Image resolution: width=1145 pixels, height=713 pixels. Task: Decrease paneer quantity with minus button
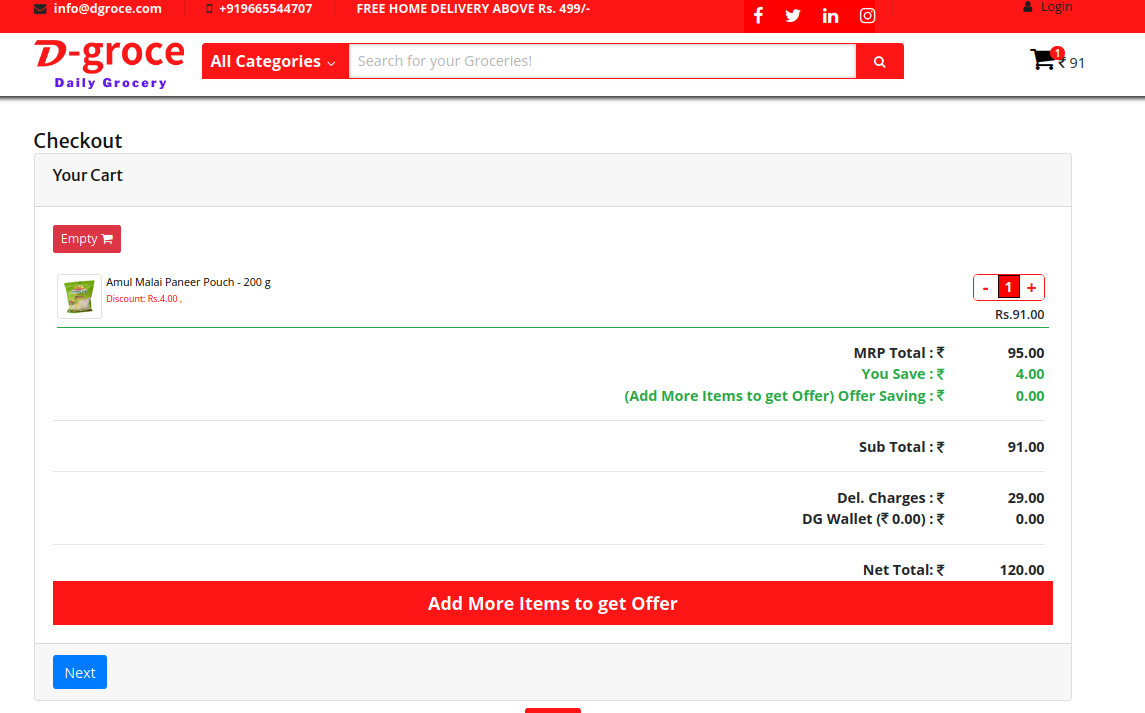985,288
